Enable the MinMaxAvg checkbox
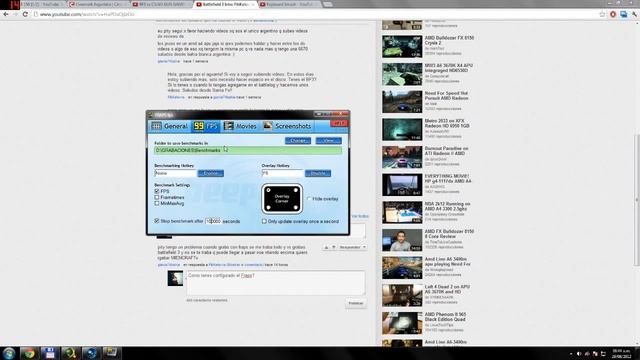The image size is (640, 360). (157, 203)
